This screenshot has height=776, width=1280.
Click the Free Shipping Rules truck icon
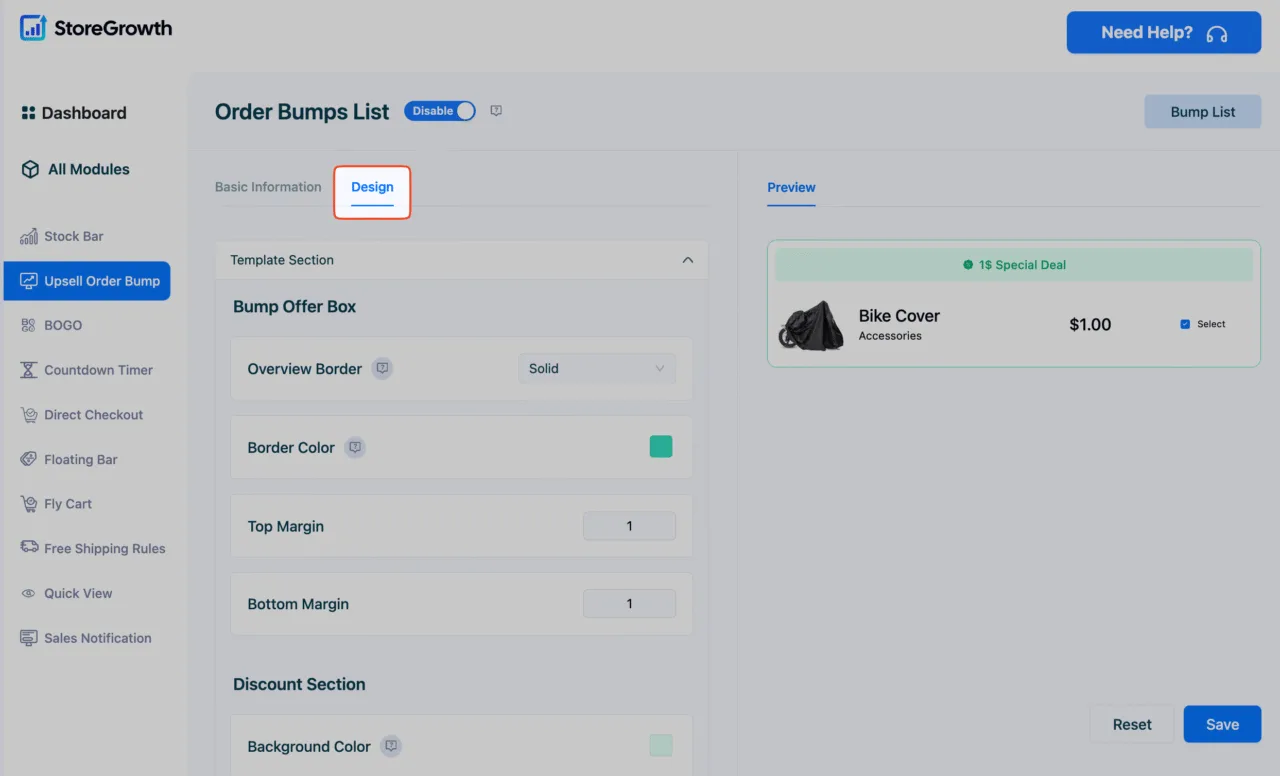[x=29, y=548]
